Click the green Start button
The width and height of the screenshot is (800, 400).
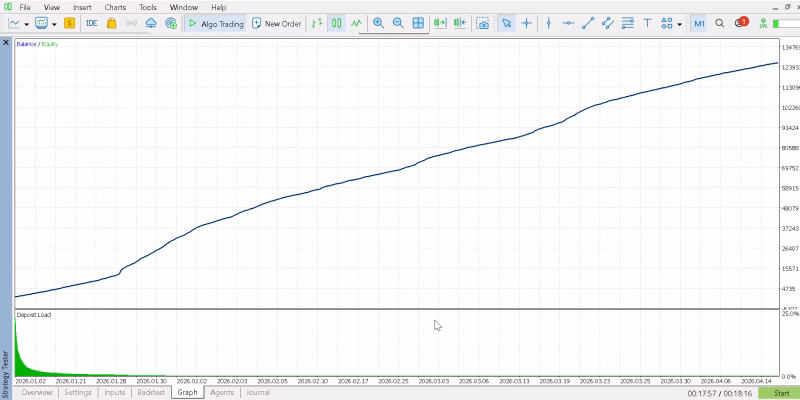tap(781, 393)
